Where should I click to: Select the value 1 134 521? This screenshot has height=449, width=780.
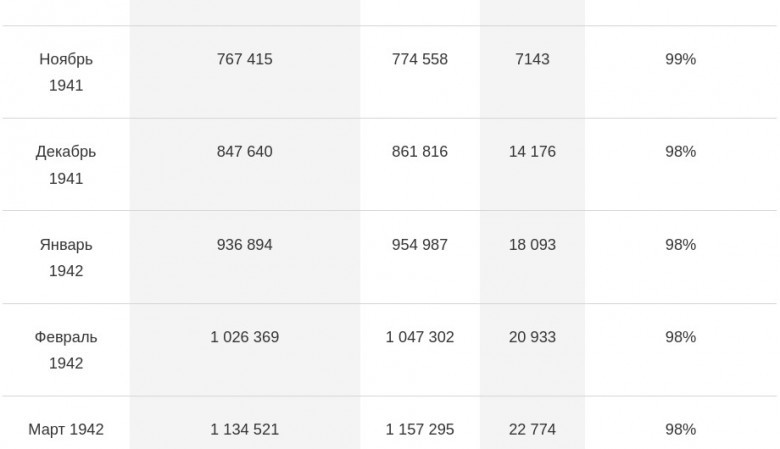coord(244,429)
